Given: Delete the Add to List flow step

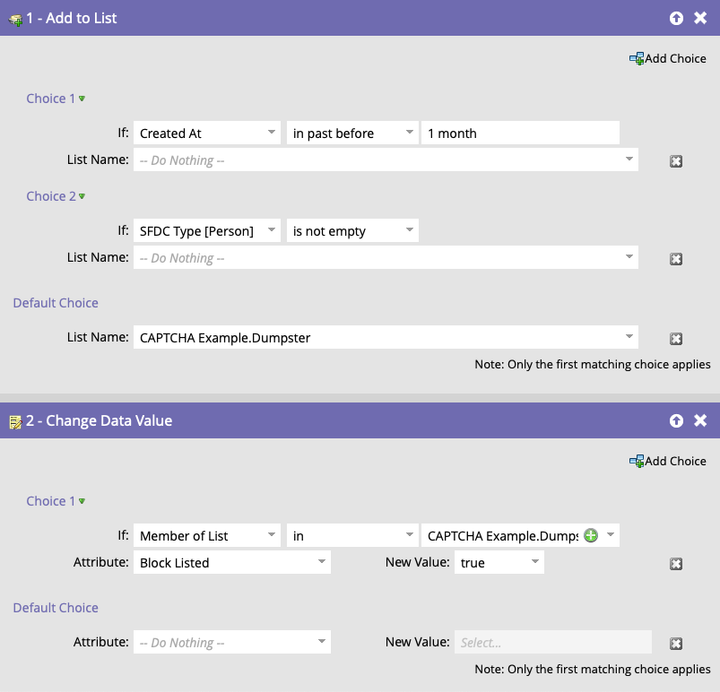Looking at the screenshot, I should (x=701, y=18).
